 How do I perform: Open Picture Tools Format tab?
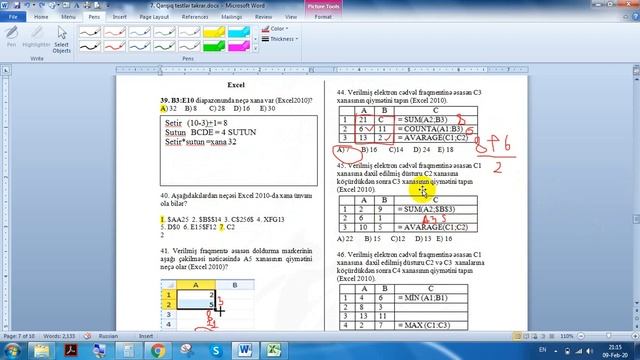323,17
